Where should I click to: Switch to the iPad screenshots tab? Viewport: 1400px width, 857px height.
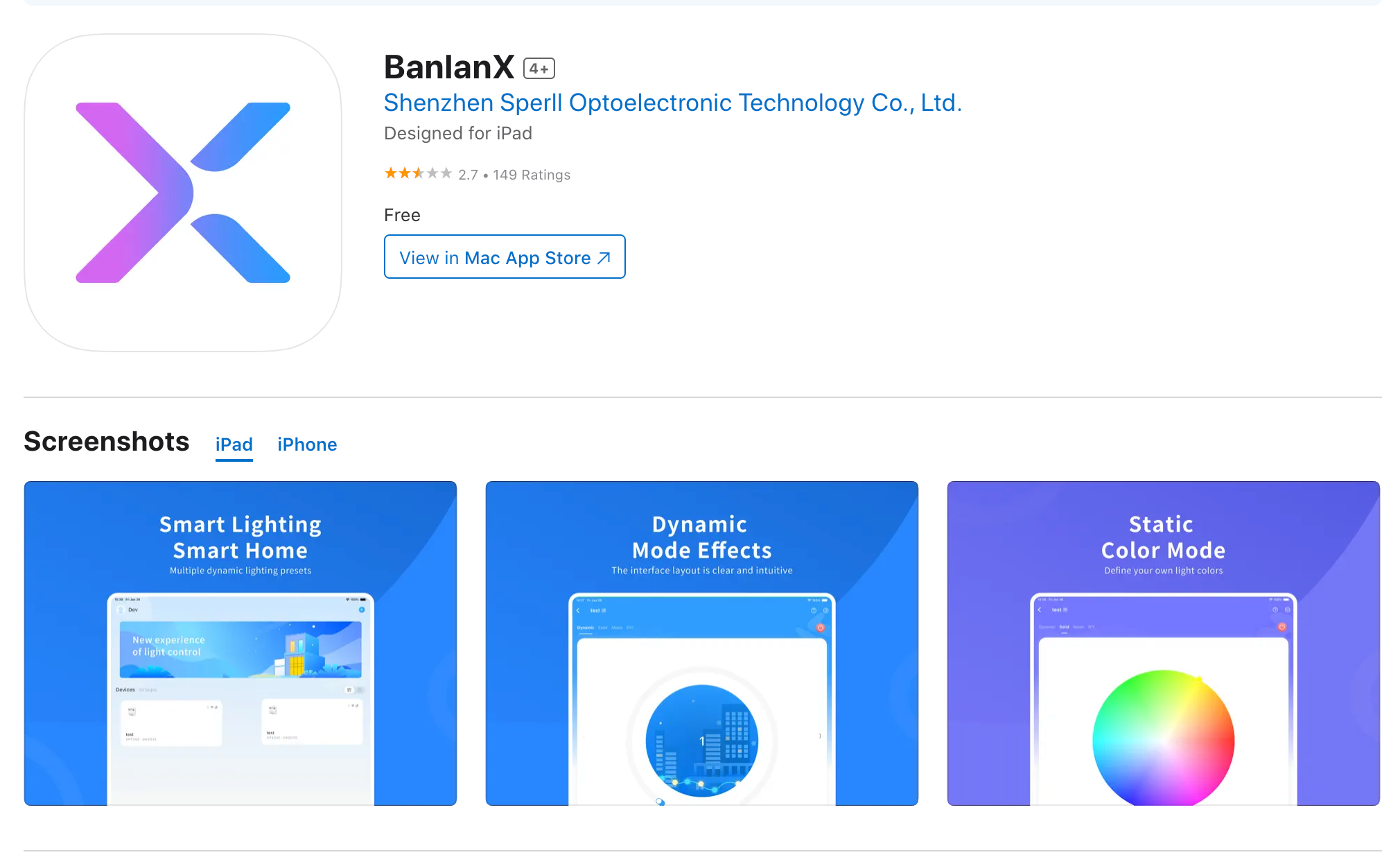234,444
